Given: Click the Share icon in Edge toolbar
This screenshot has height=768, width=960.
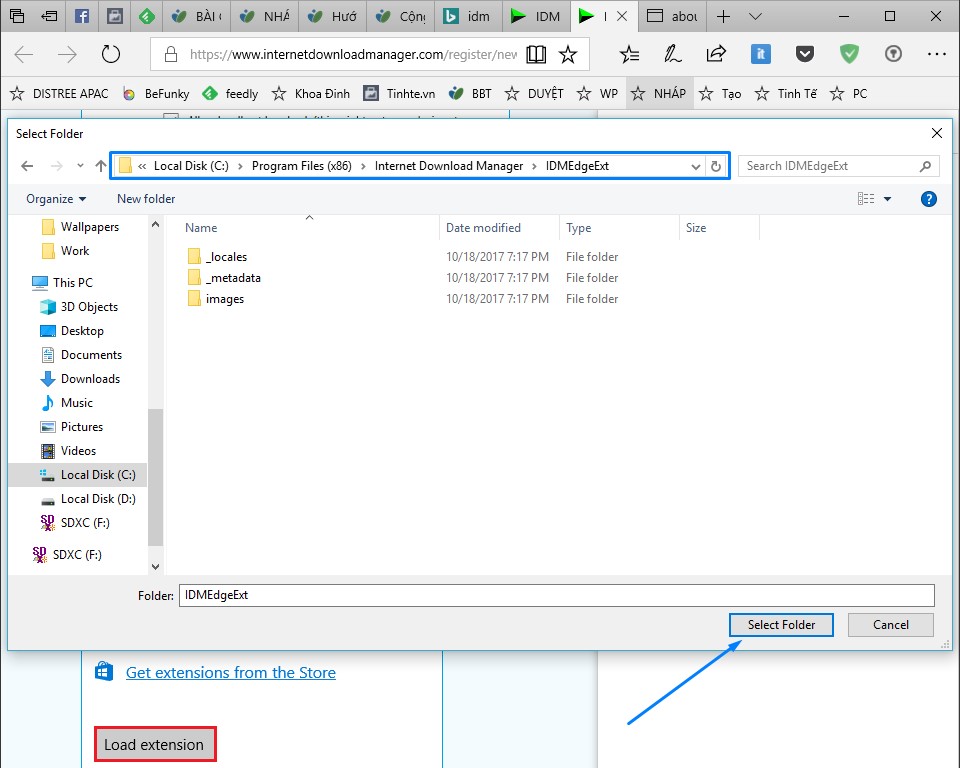Looking at the screenshot, I should point(716,55).
